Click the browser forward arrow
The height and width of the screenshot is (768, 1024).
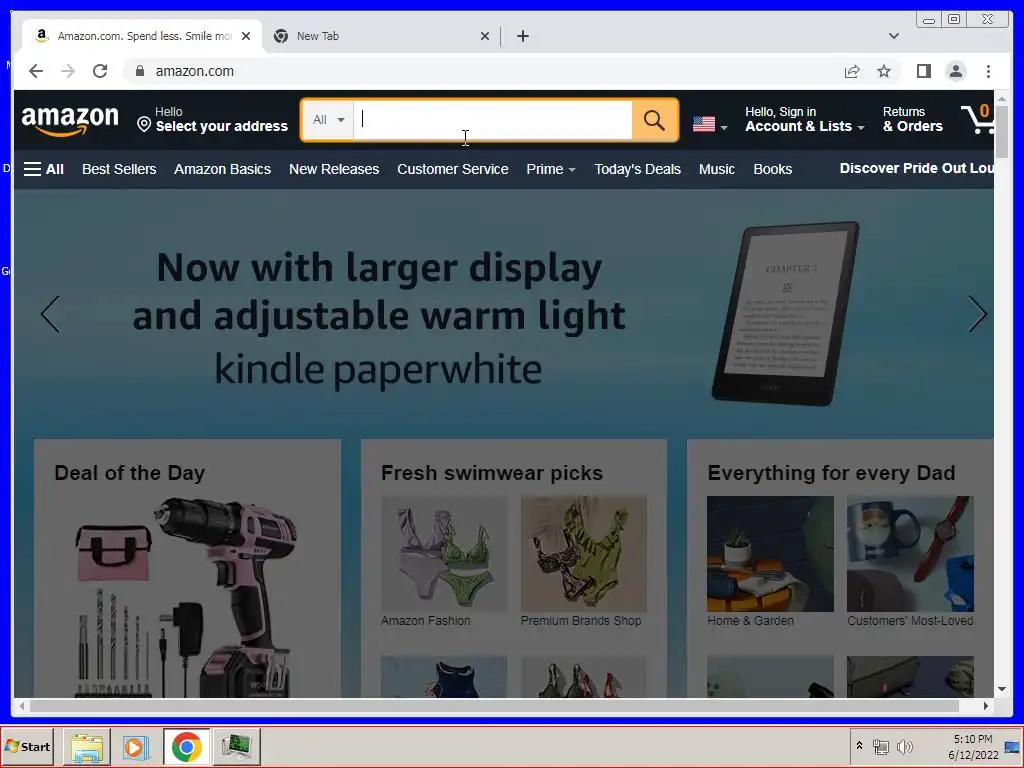point(68,71)
